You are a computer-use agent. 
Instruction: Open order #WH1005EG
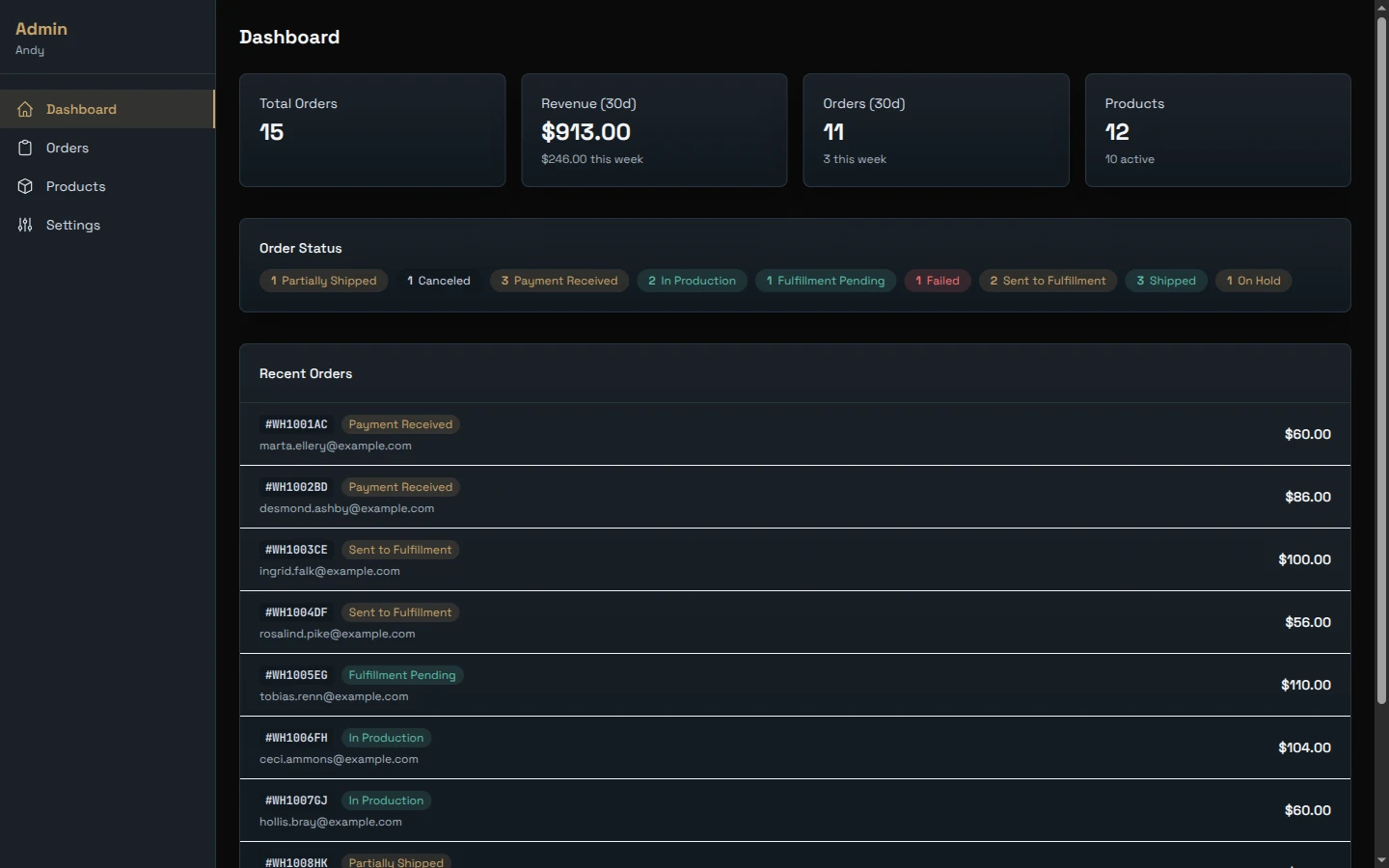pyautogui.click(x=795, y=685)
